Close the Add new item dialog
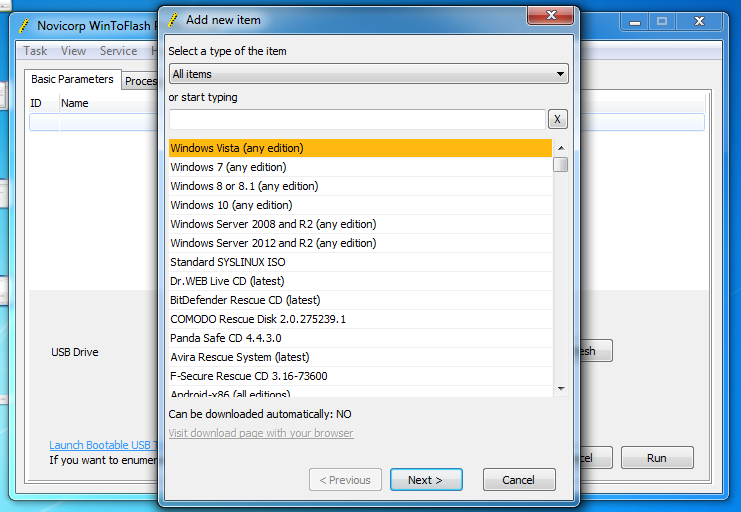Screen dimensions: 741x512 551,15
